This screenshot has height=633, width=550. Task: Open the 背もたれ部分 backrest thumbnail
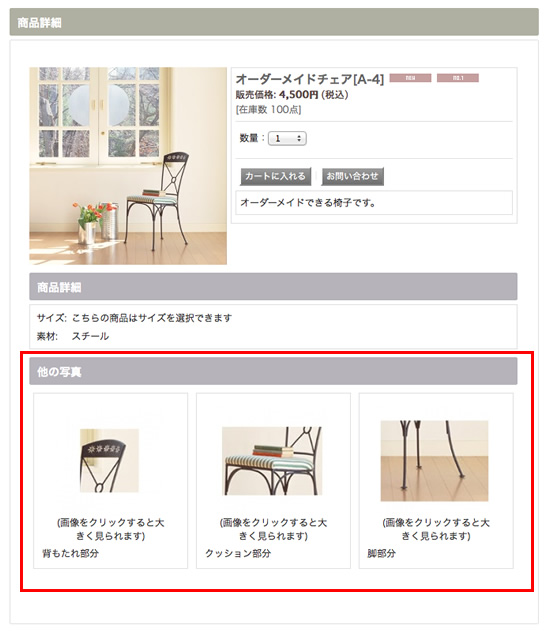coord(109,461)
